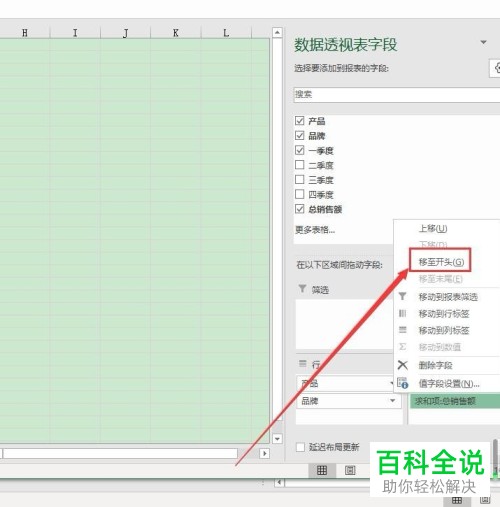This screenshot has width=500, height=507.
Task: Select column K header
Action: [x=176, y=33]
